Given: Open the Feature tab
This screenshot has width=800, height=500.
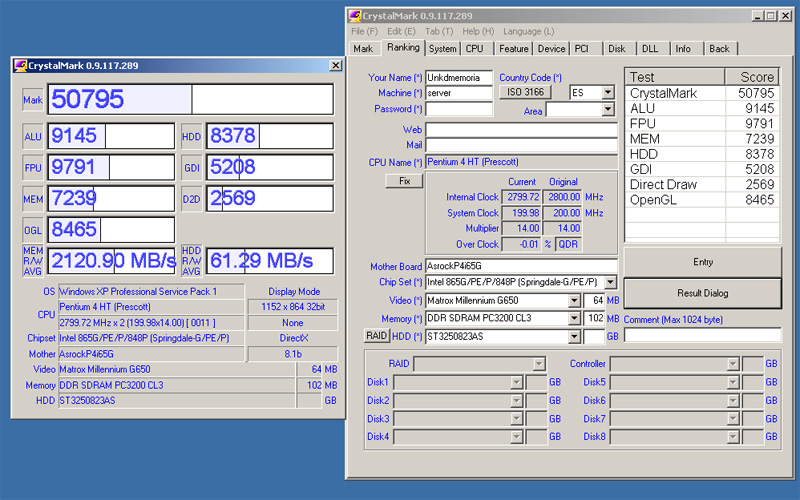Looking at the screenshot, I should [514, 48].
